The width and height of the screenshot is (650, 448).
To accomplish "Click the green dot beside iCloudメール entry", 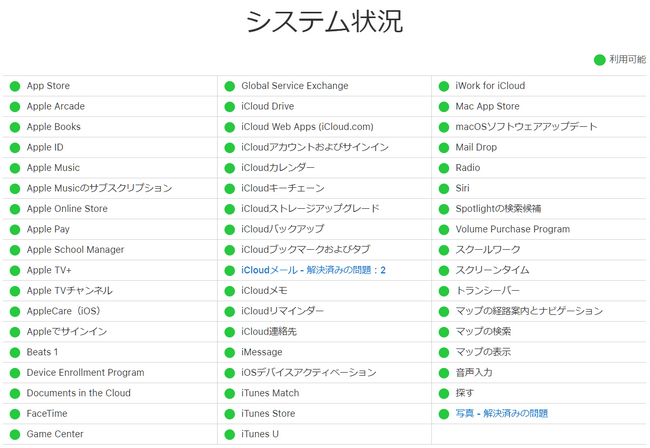I will coord(230,271).
